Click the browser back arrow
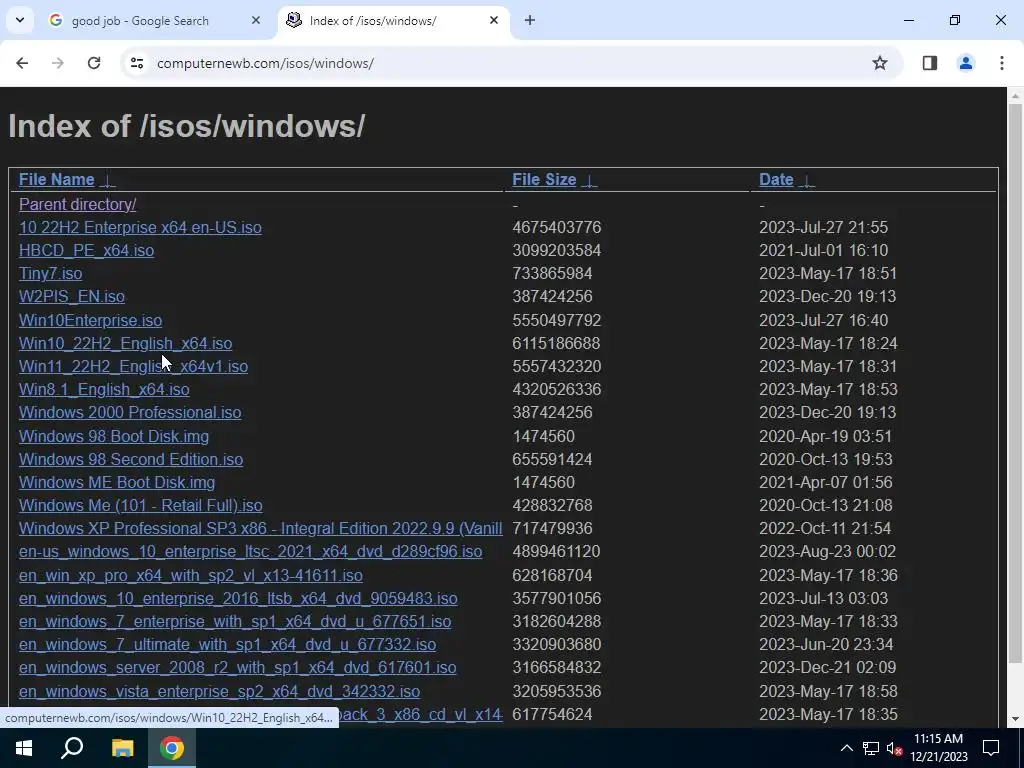The image size is (1024, 768). pyautogui.click(x=22, y=63)
